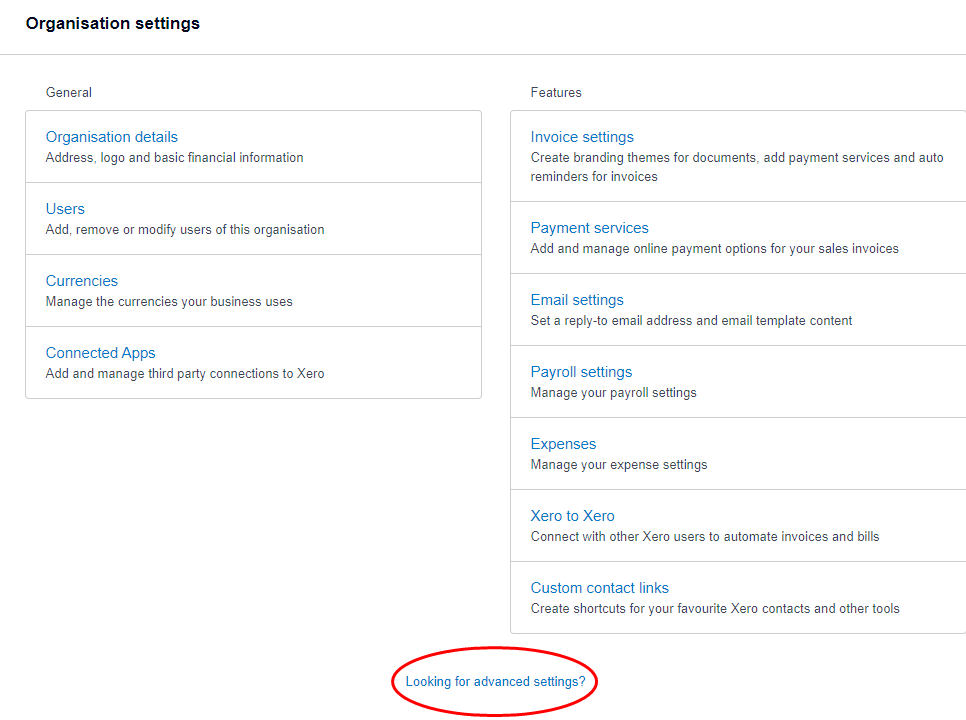Click 'Looking for advanced settings?' link
Image resolution: width=966 pixels, height=720 pixels.
click(495, 681)
